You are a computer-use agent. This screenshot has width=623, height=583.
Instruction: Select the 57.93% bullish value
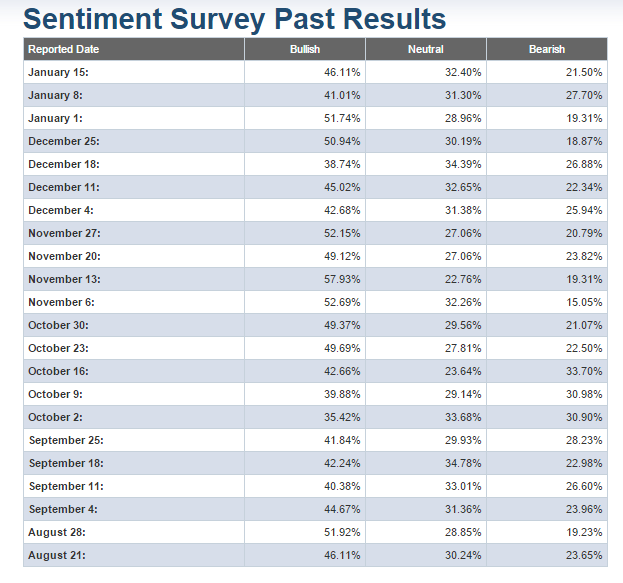click(x=343, y=280)
